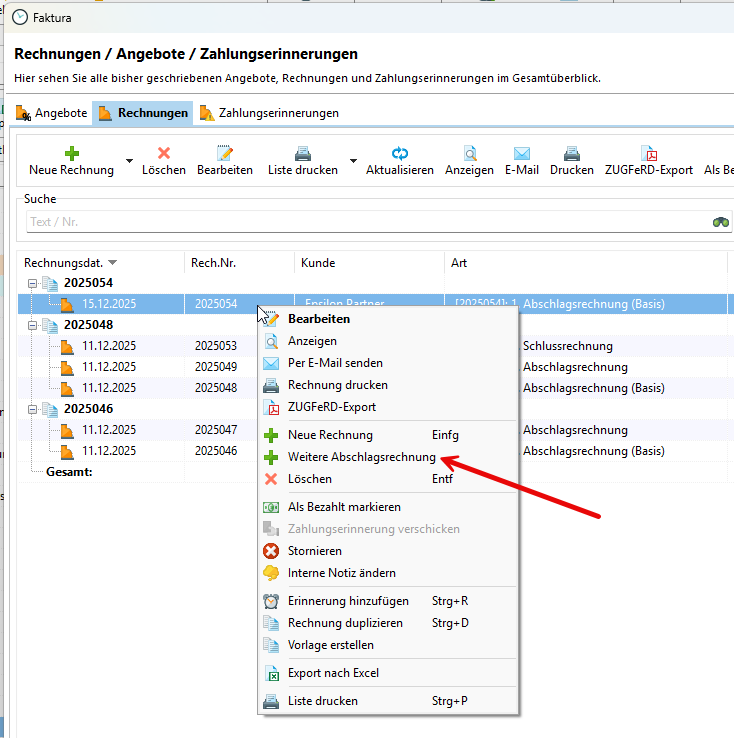The height and width of the screenshot is (738, 734).
Task: Switch to the Angebote tab
Action: pyautogui.click(x=52, y=113)
